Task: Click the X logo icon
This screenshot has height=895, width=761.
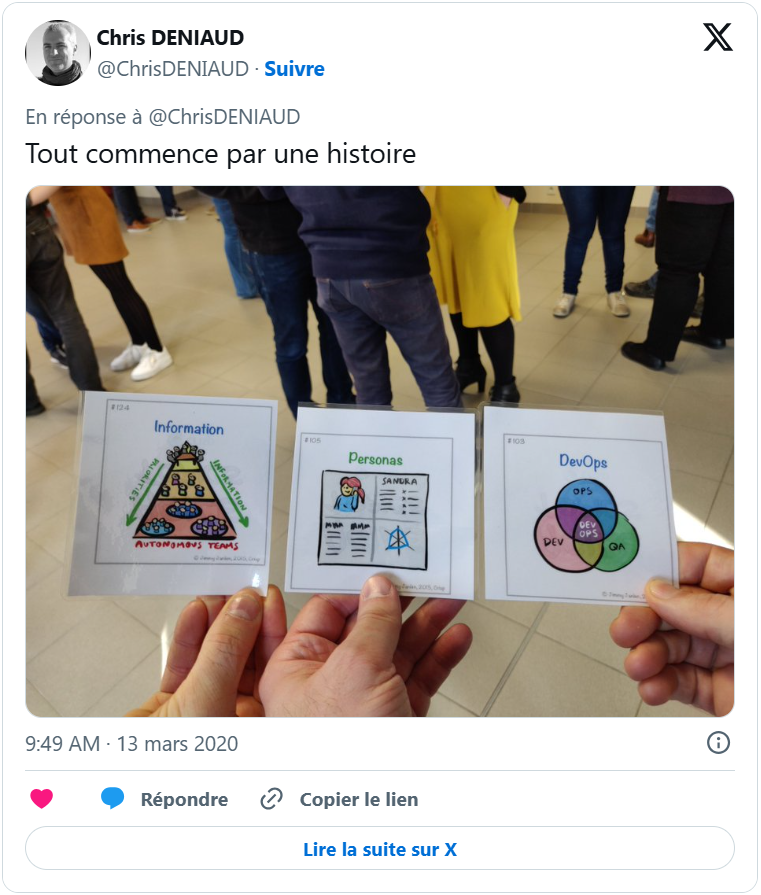Action: pyautogui.click(x=718, y=38)
